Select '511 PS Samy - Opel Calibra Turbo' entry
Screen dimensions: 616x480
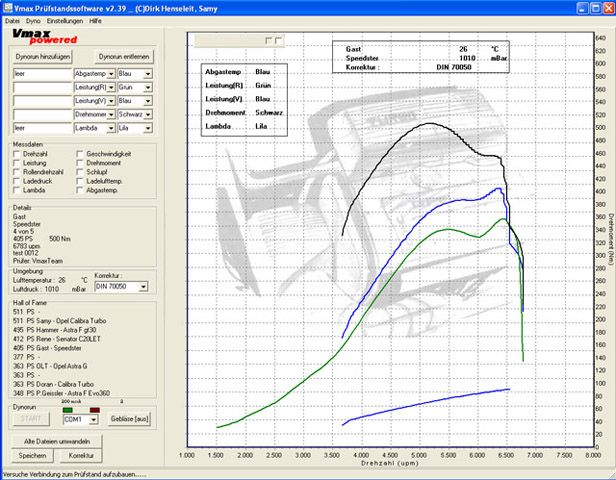point(60,321)
